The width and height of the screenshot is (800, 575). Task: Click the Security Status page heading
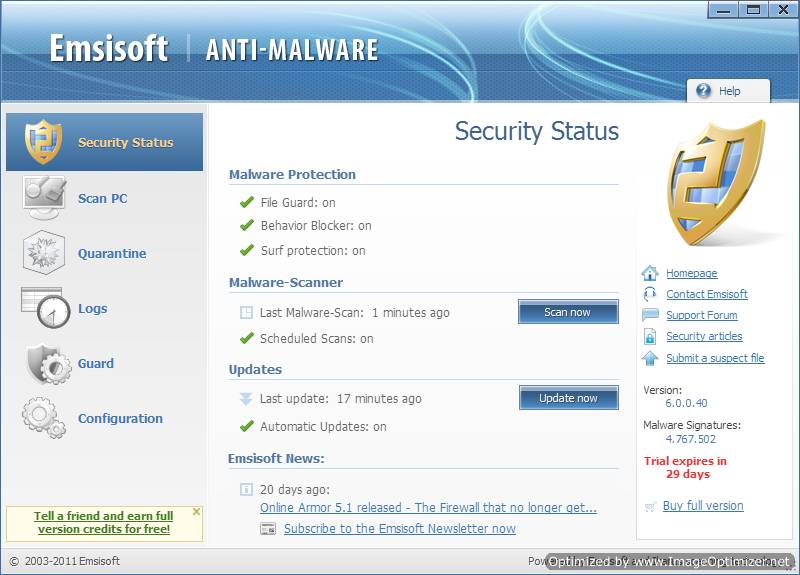tap(536, 131)
